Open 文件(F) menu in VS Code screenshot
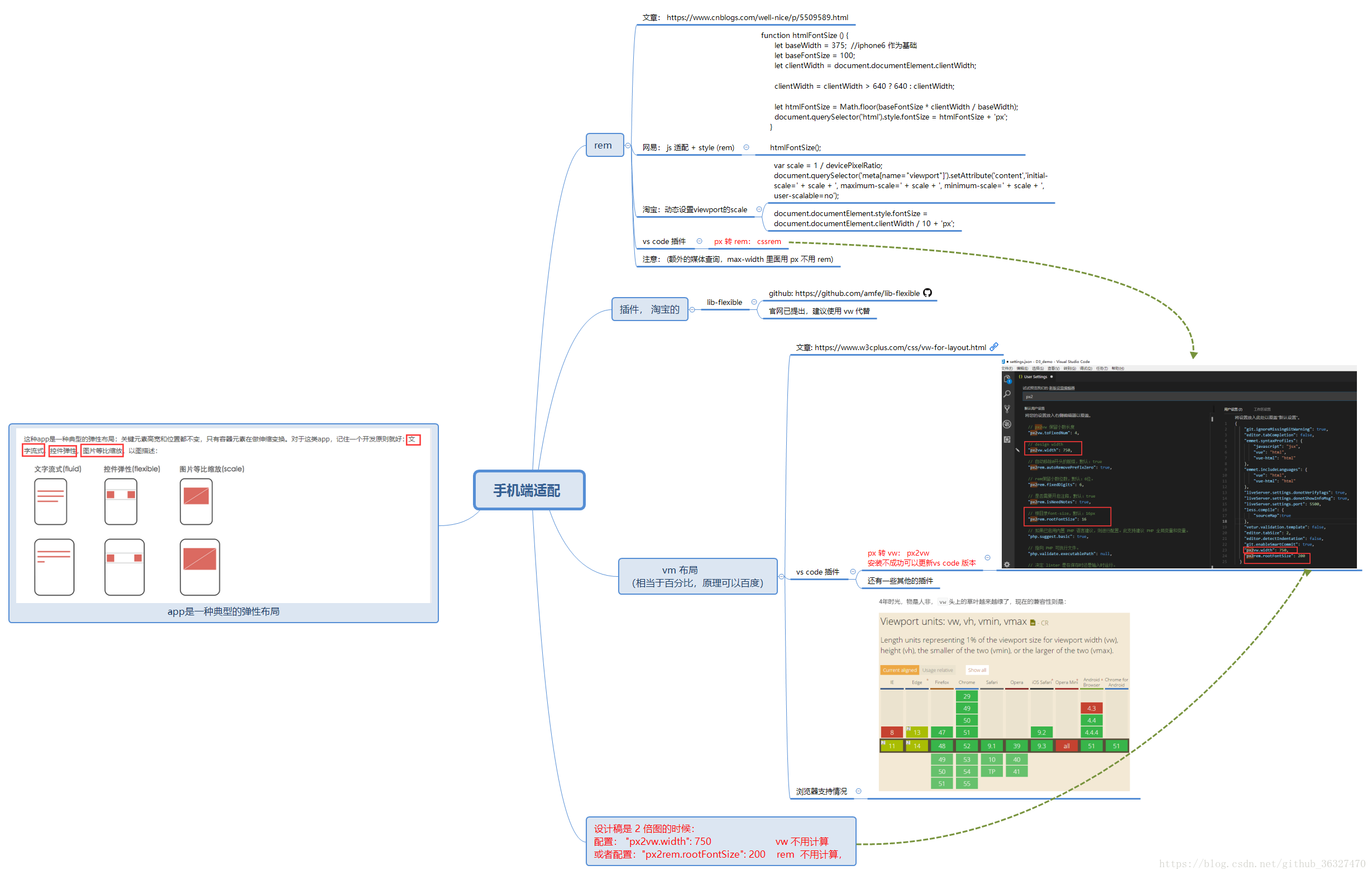The height and width of the screenshot is (875, 1372). click(x=1007, y=369)
